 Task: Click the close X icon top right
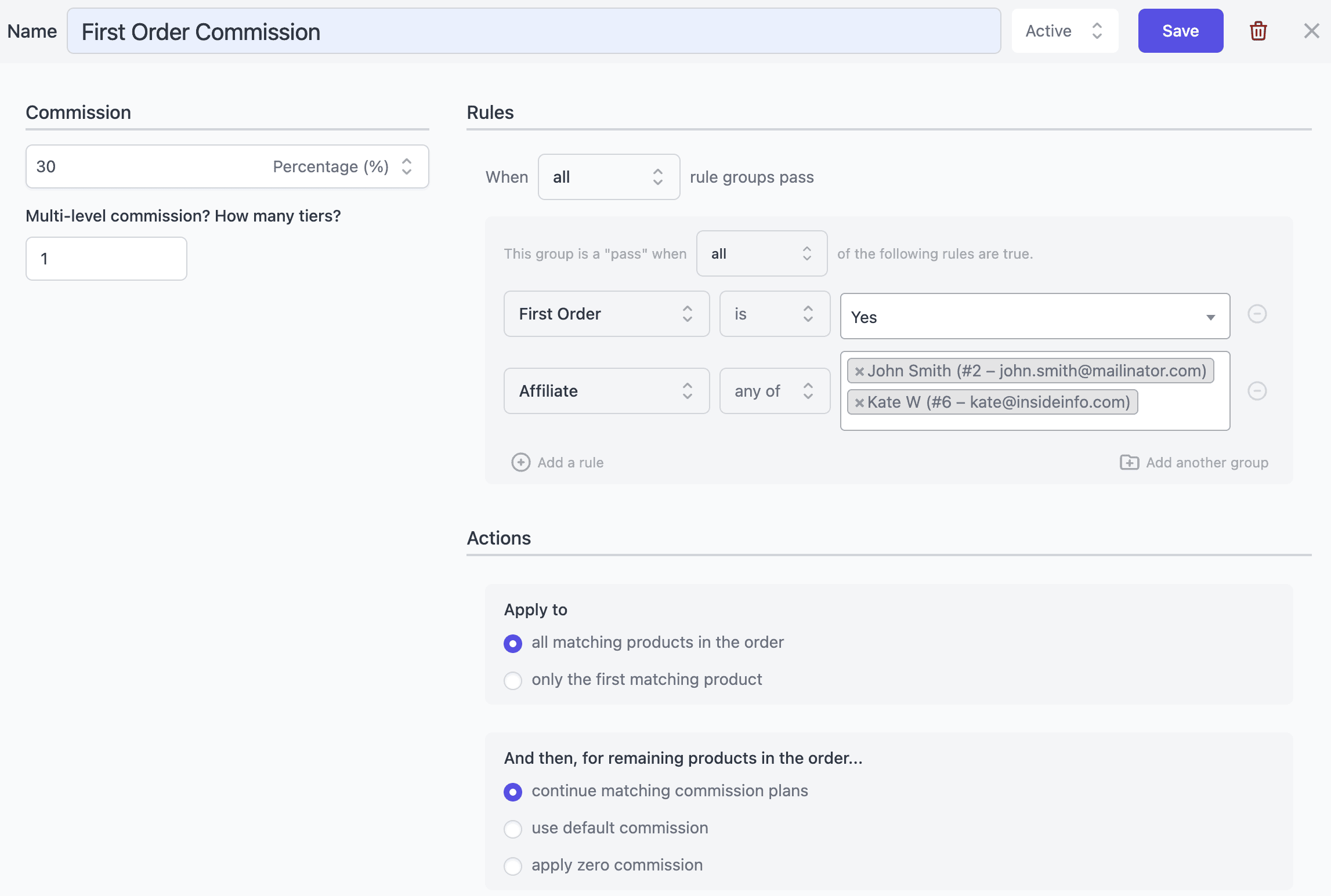(x=1310, y=30)
